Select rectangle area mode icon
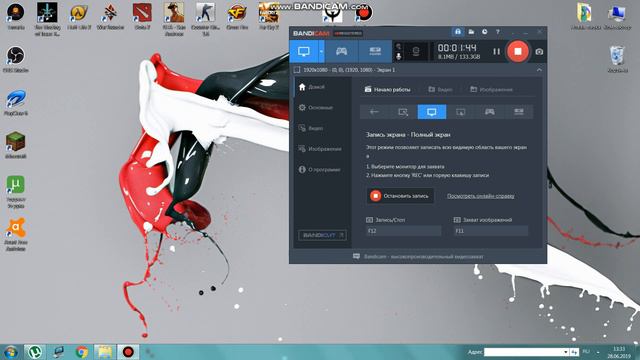Image resolution: width=640 pixels, height=360 pixels. [403, 112]
